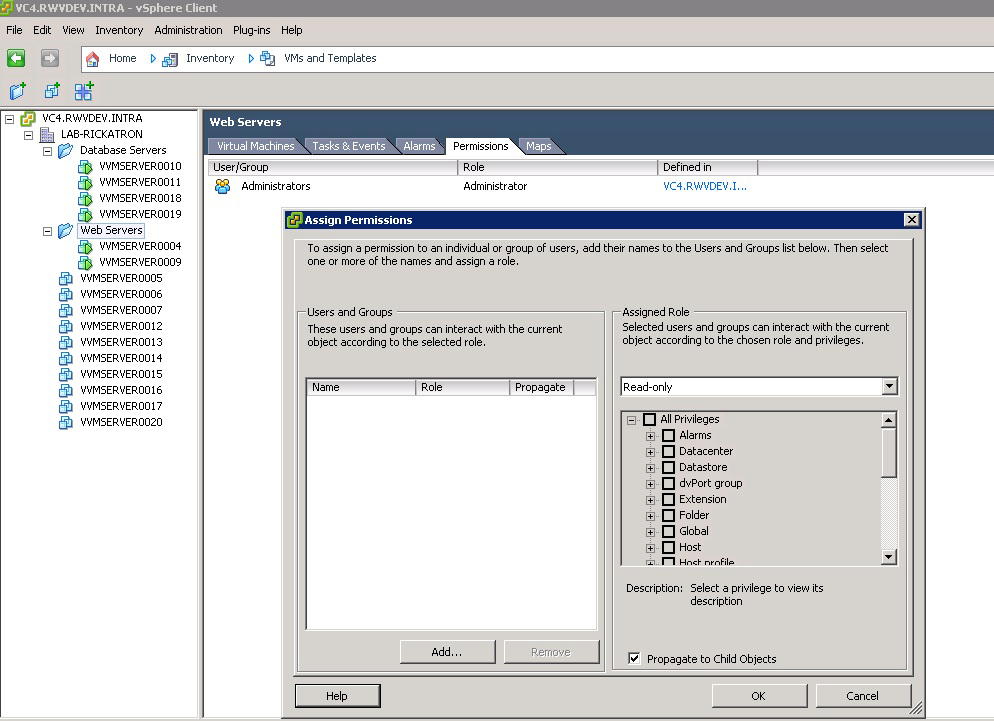
Task: Click the green Back navigation arrow
Action: [16, 58]
